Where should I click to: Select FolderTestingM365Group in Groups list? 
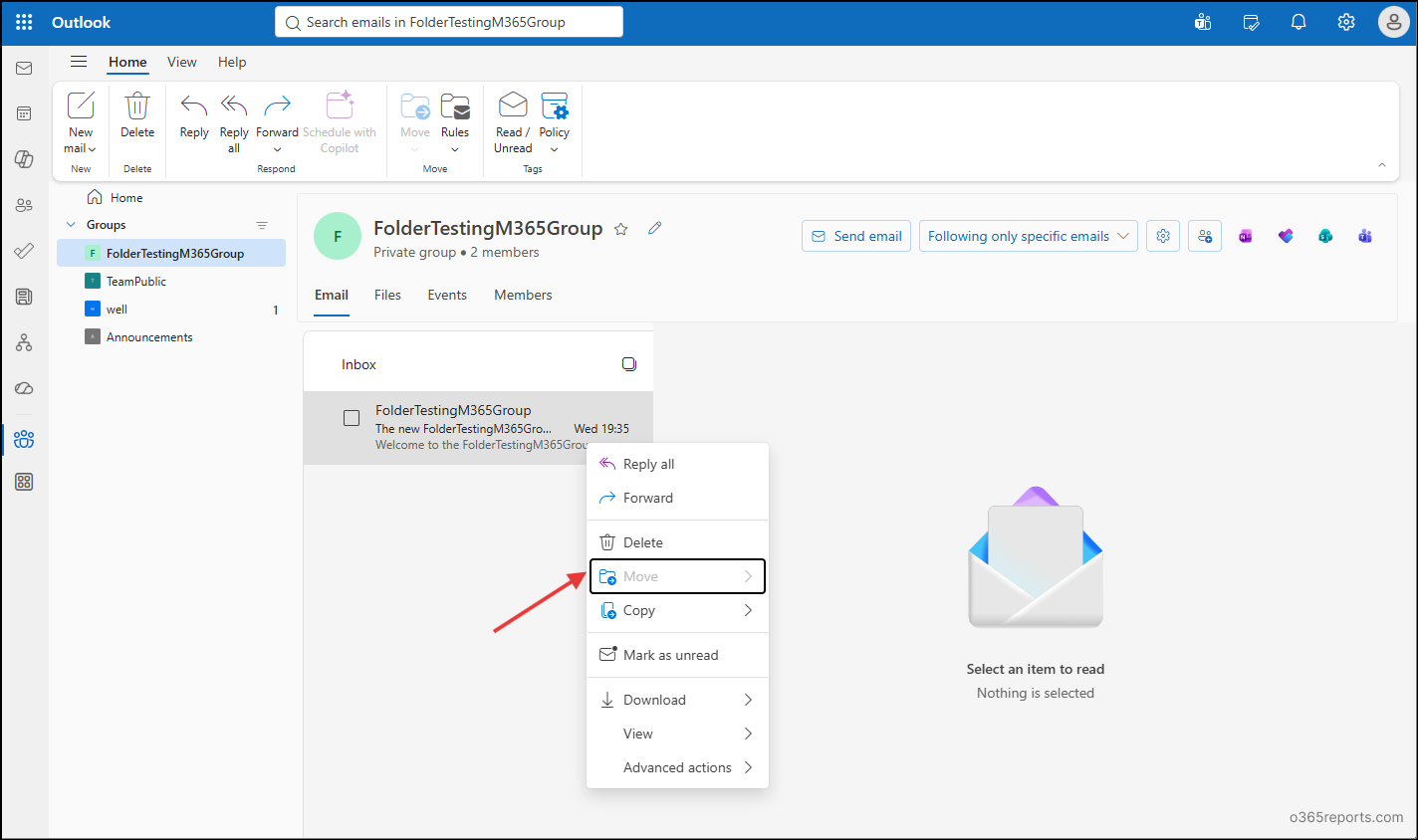(171, 254)
